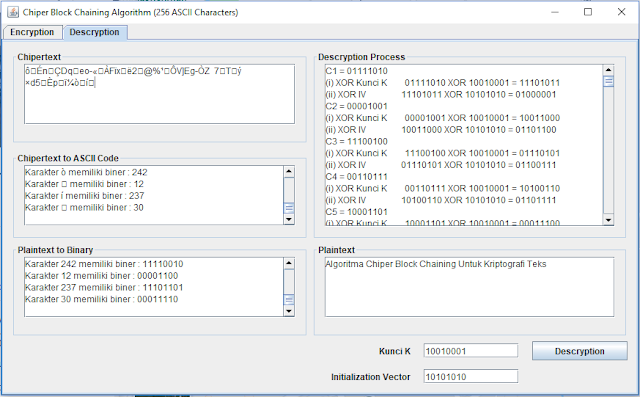Click the plaintext 'Algoritma Chiper Block Chaining' text
640x397 pixels.
tap(391, 264)
